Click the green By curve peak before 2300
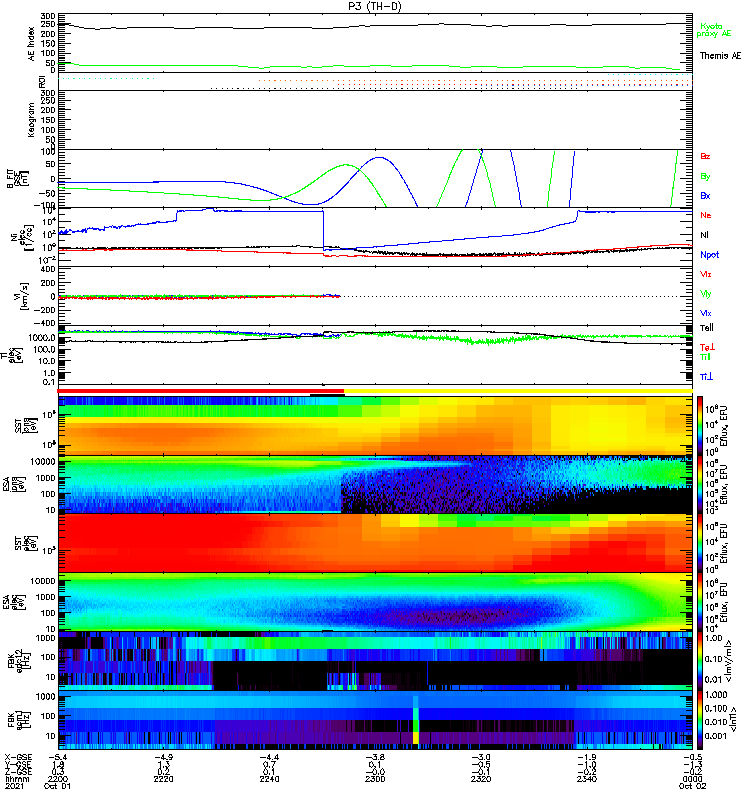 point(346,165)
